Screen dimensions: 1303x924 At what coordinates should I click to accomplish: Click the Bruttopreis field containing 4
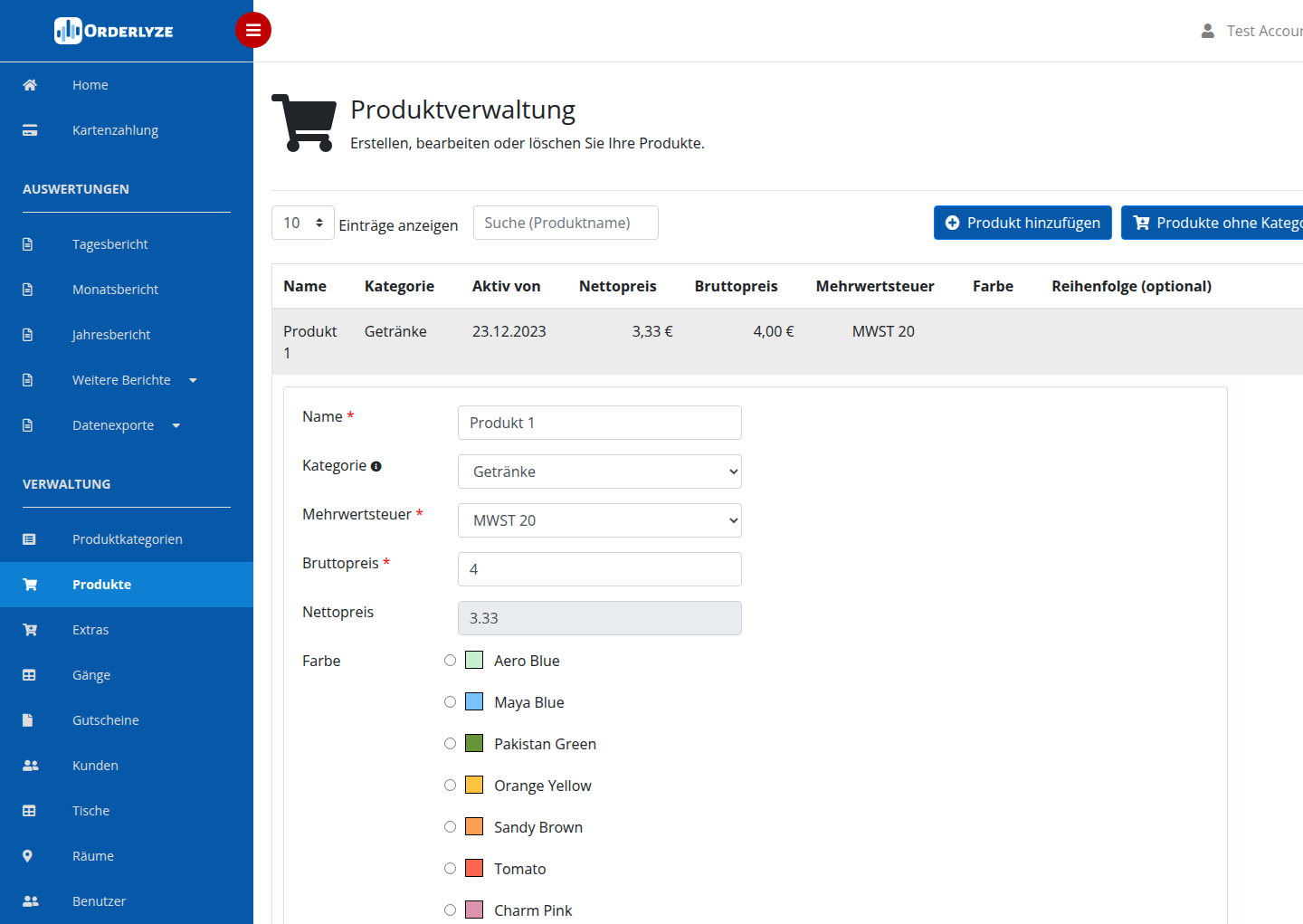pos(600,569)
